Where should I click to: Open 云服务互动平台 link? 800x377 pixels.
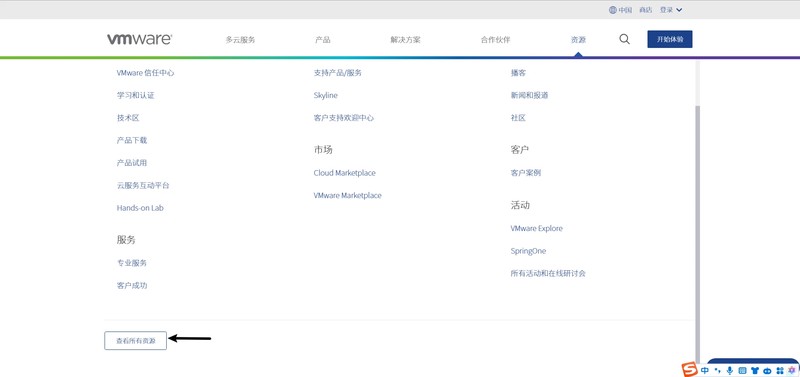[143, 186]
